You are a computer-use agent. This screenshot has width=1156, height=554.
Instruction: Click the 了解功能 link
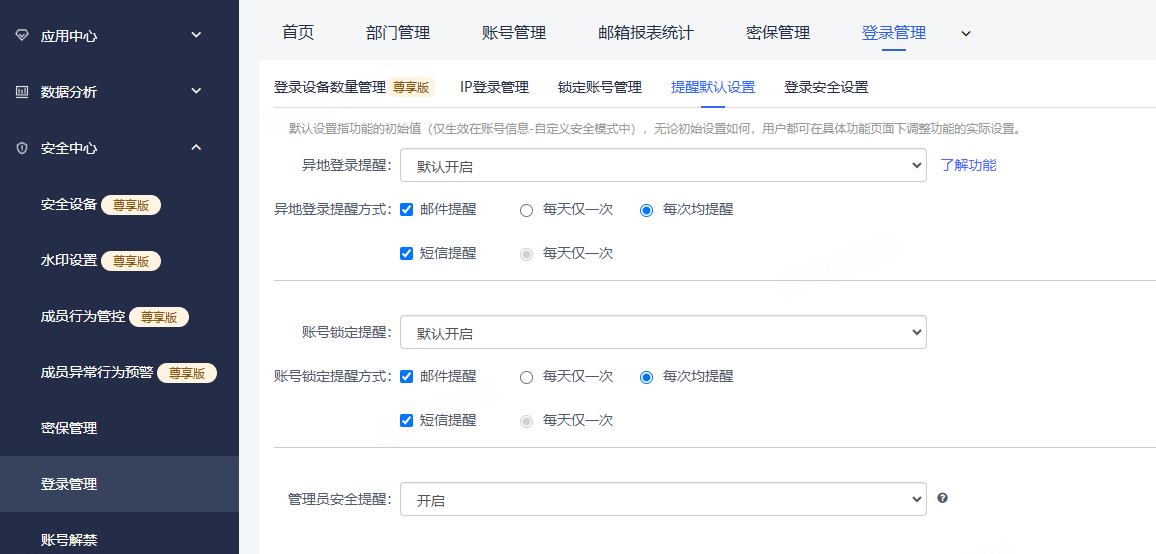tap(968, 165)
